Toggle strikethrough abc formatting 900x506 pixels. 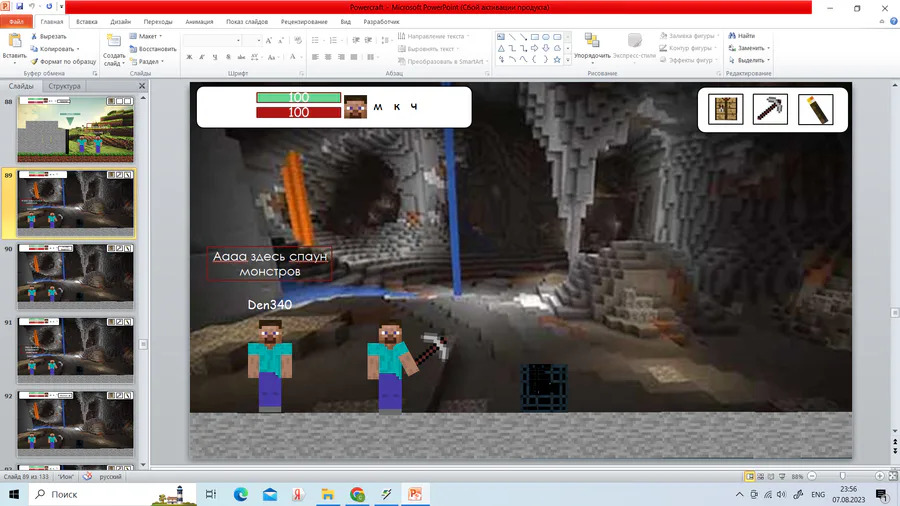[x=241, y=57]
